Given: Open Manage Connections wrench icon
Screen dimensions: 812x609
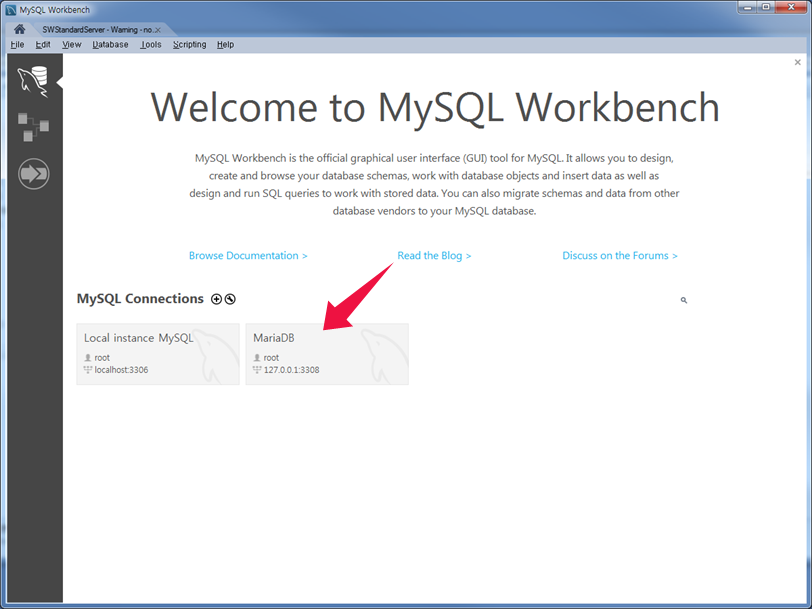Looking at the screenshot, I should 230,299.
